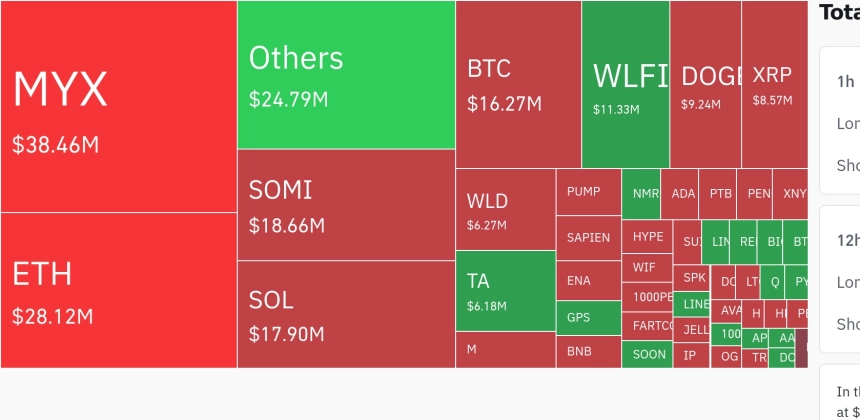Click the SAPIEN tile
860x420 pixels.
pos(589,237)
